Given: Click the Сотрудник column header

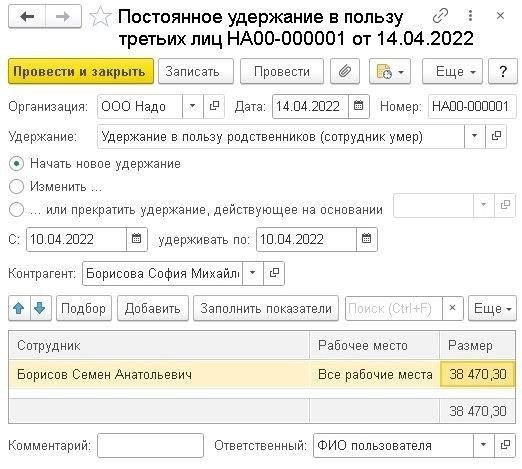Looking at the screenshot, I should point(159,345).
